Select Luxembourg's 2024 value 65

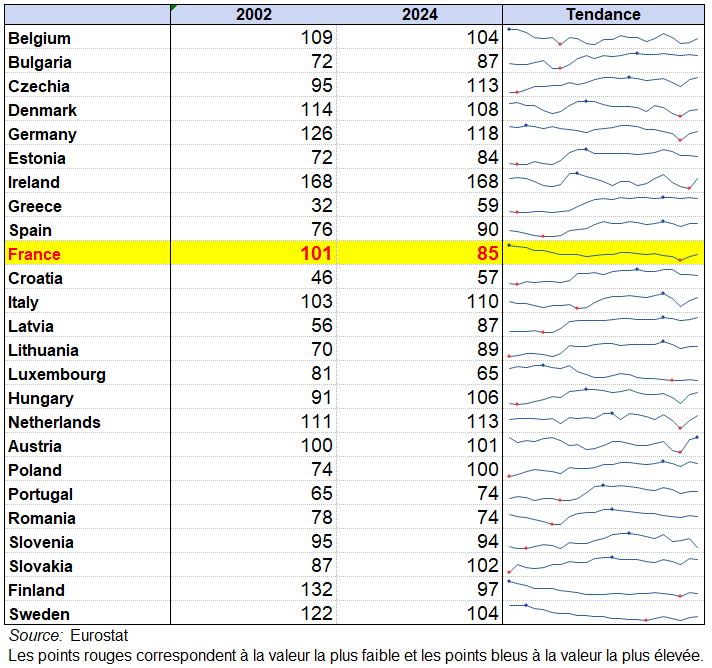click(488, 374)
